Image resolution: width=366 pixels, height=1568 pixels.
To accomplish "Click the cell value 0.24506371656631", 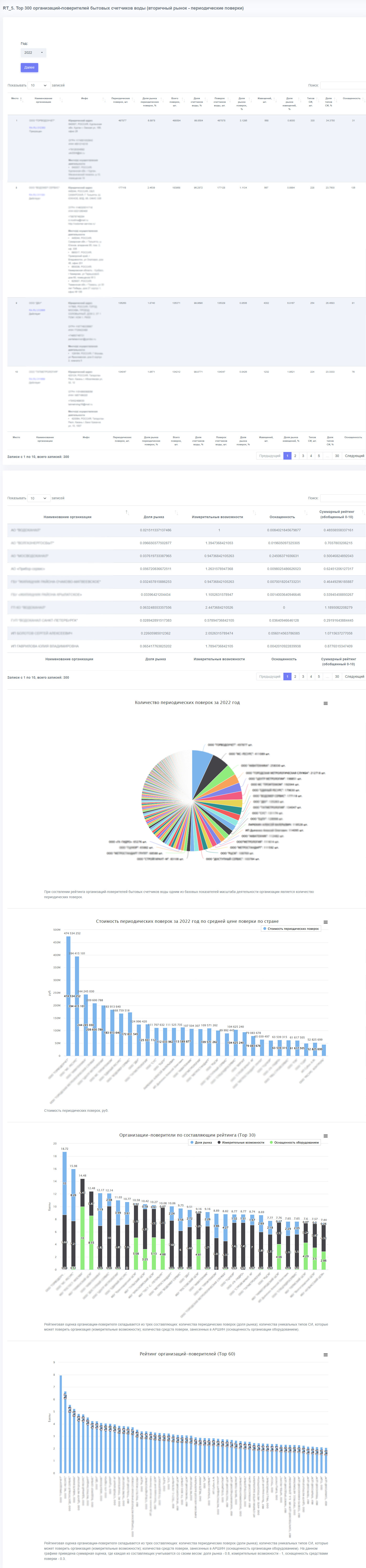I will [x=284, y=556].
